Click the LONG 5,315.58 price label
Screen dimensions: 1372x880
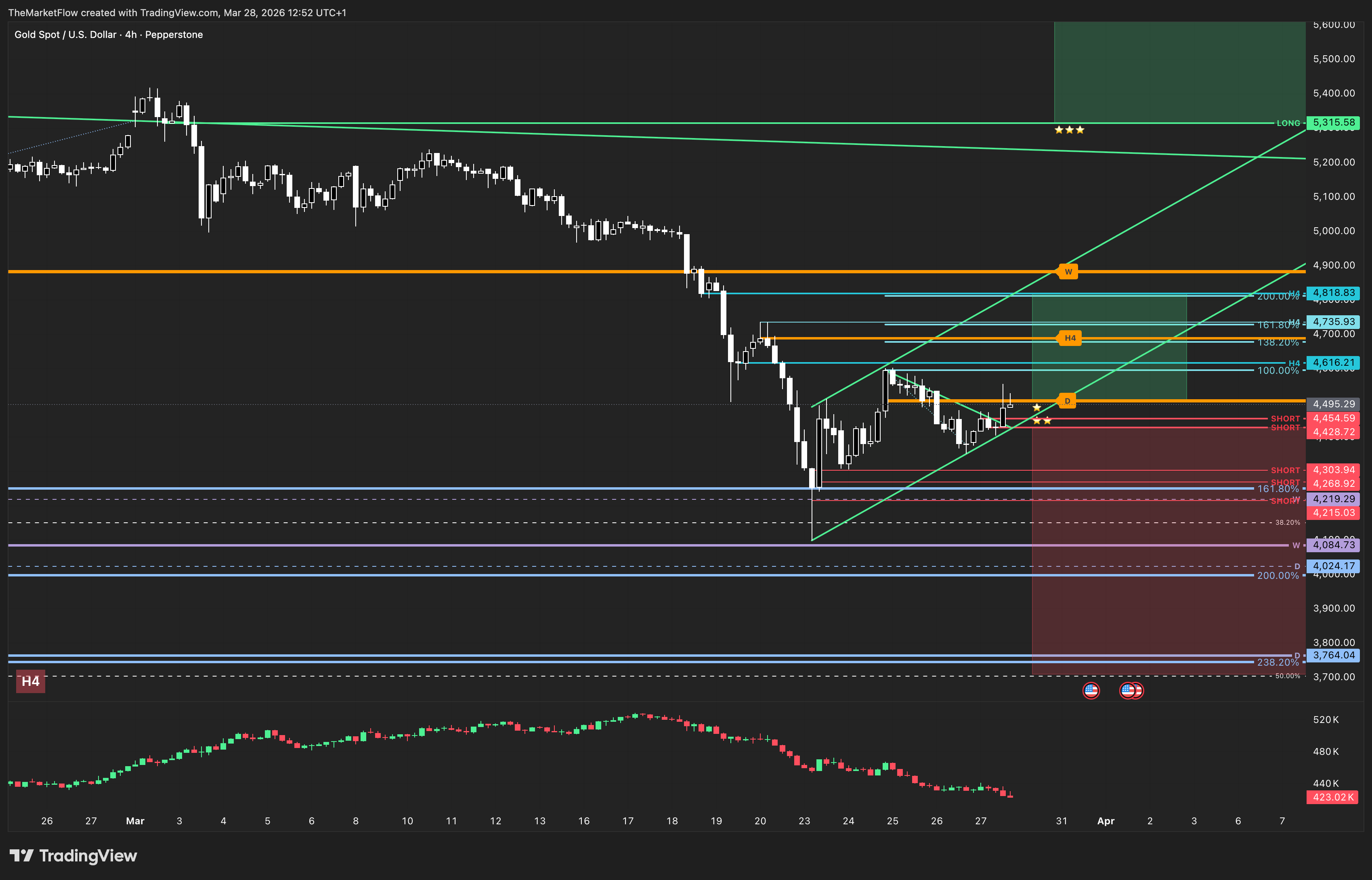coord(1333,123)
